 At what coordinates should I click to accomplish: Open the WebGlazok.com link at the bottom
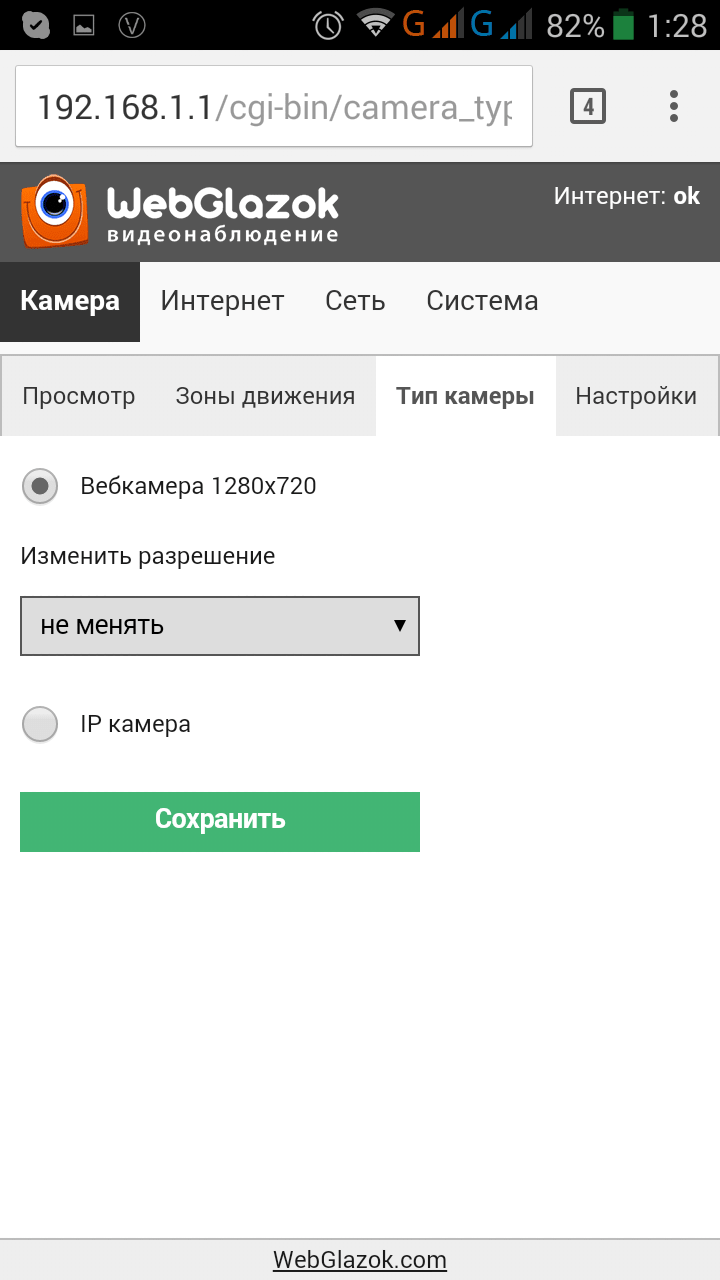tap(360, 1259)
